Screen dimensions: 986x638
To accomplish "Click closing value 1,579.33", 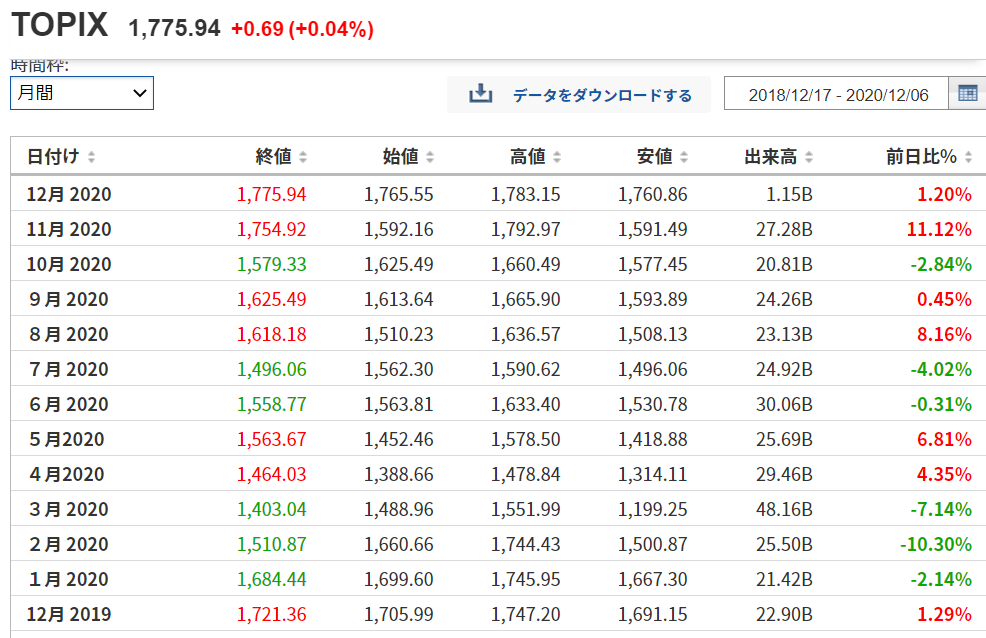I will pyautogui.click(x=272, y=265).
